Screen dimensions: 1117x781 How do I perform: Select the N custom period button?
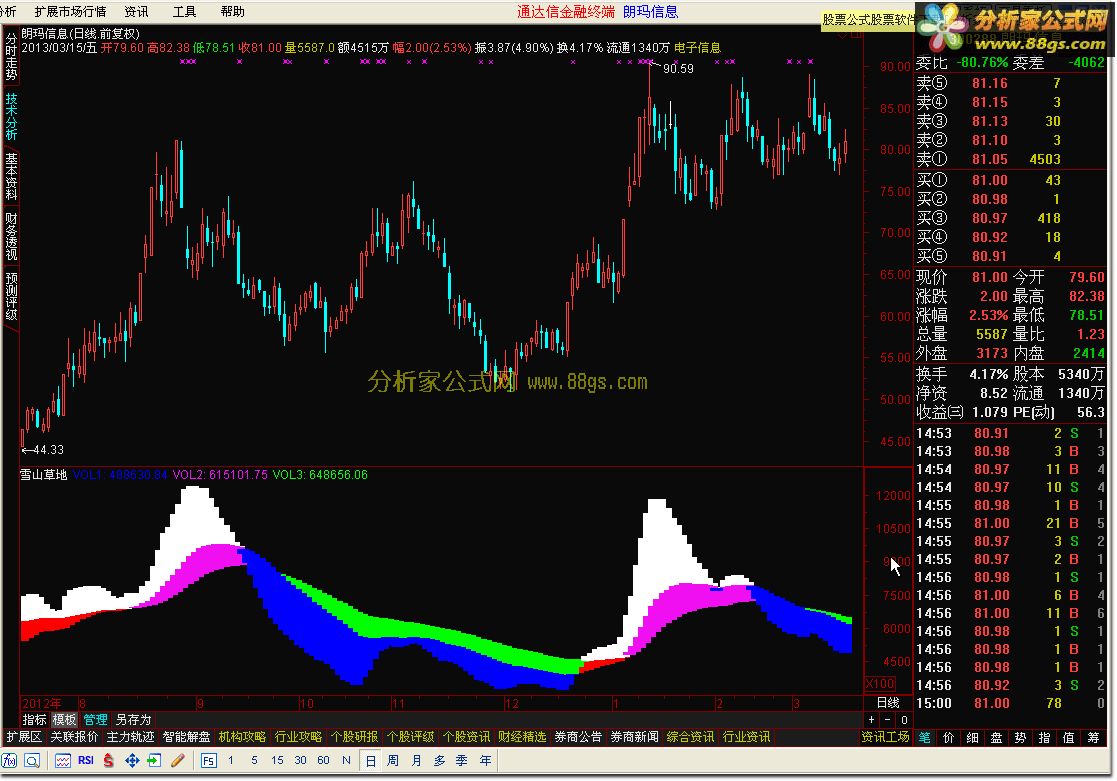346,760
